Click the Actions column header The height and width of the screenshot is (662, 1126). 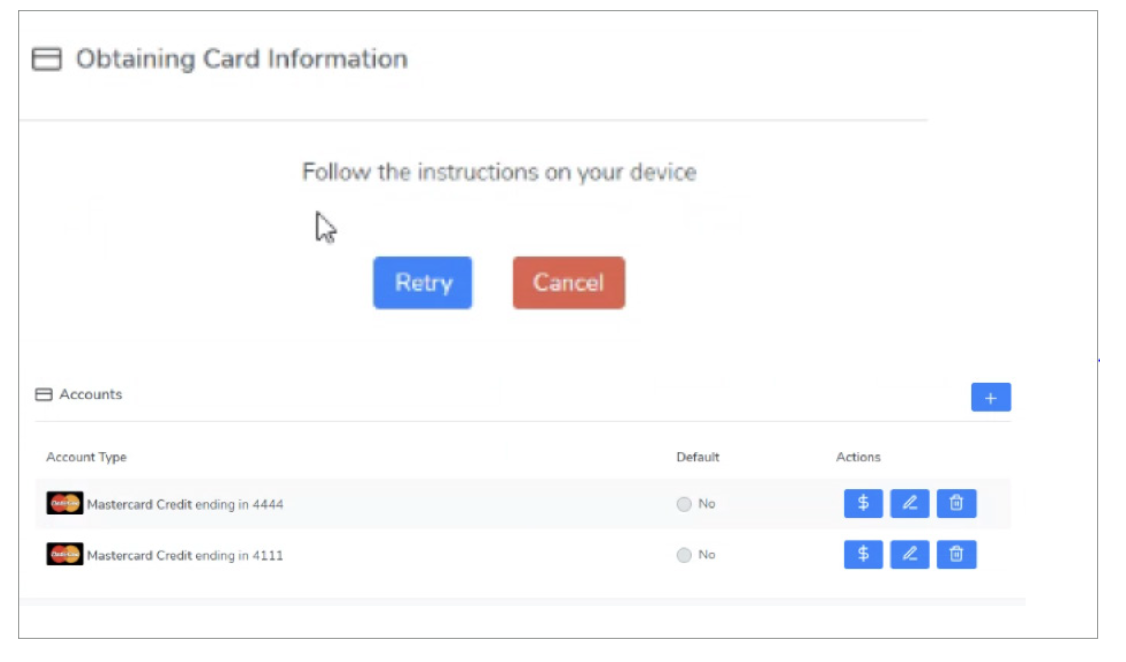tap(858, 457)
